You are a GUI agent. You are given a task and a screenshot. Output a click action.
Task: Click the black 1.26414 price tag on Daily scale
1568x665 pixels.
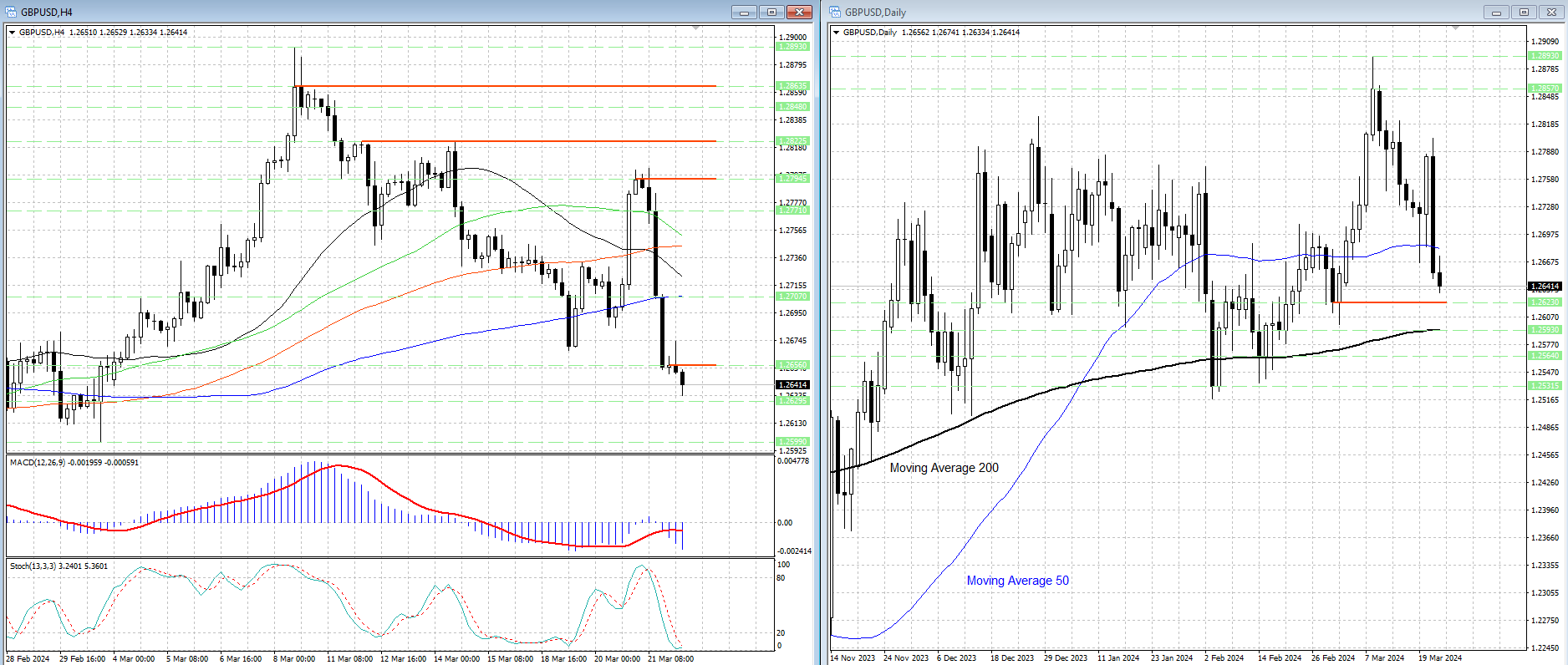click(x=1545, y=287)
